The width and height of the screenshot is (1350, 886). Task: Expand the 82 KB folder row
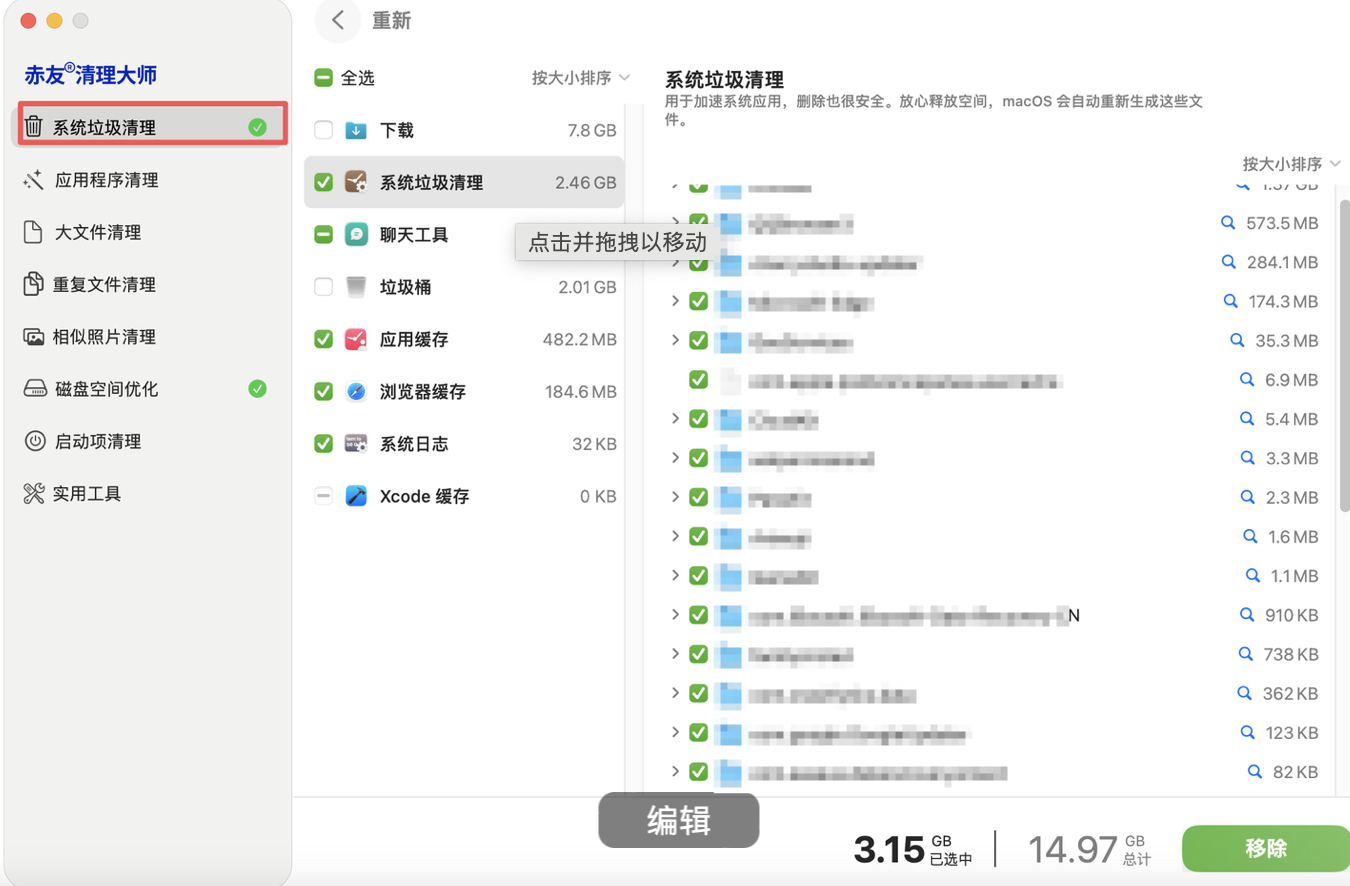675,771
